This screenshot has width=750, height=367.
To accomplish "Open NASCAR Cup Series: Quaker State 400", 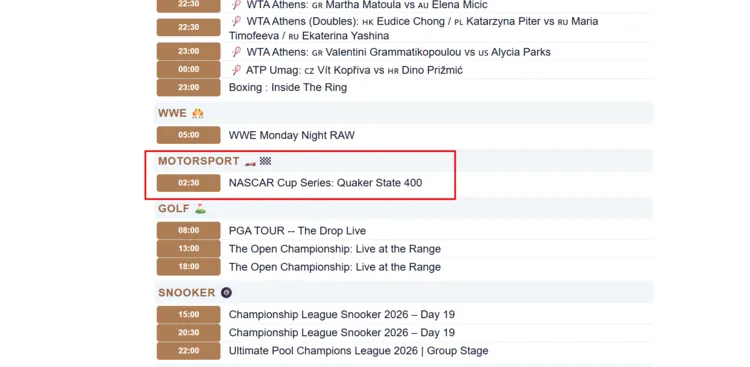I will (x=325, y=183).
